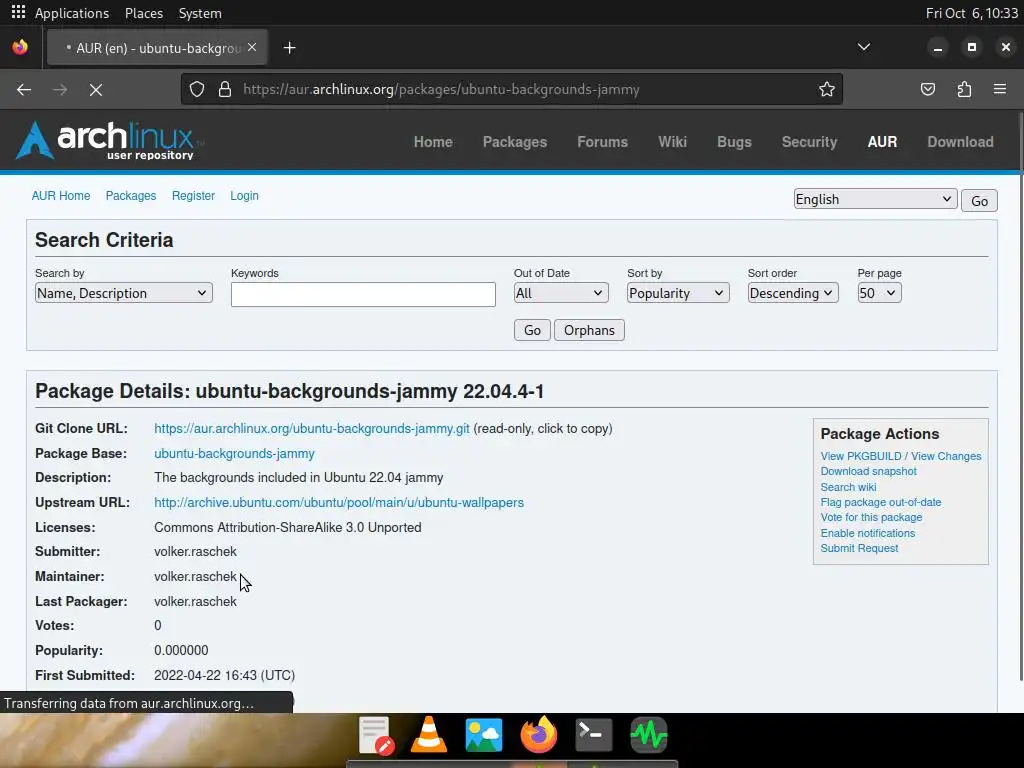Expand the Out of Date dropdown
The image size is (1024, 768).
click(x=561, y=293)
